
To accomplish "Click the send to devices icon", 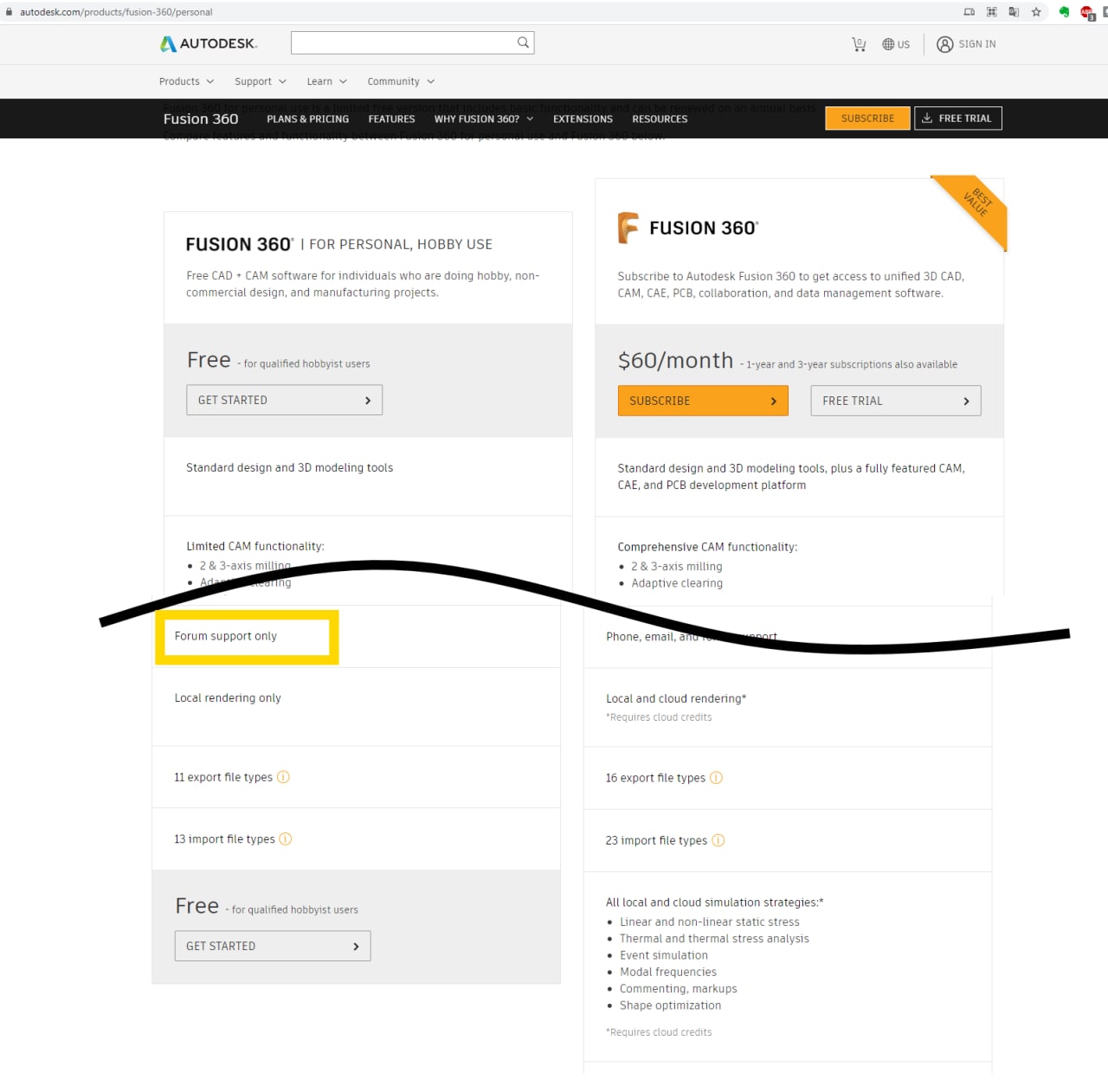I will [969, 12].
